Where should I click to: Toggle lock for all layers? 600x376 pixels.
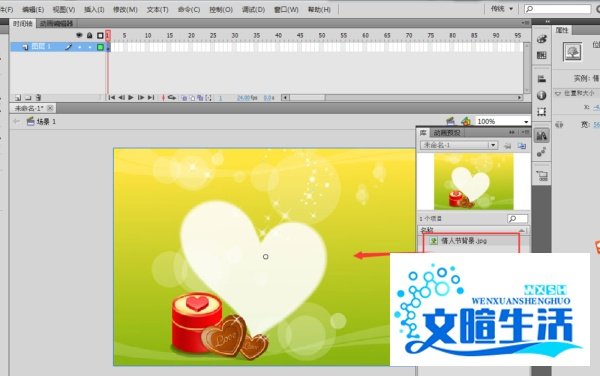click(x=90, y=35)
